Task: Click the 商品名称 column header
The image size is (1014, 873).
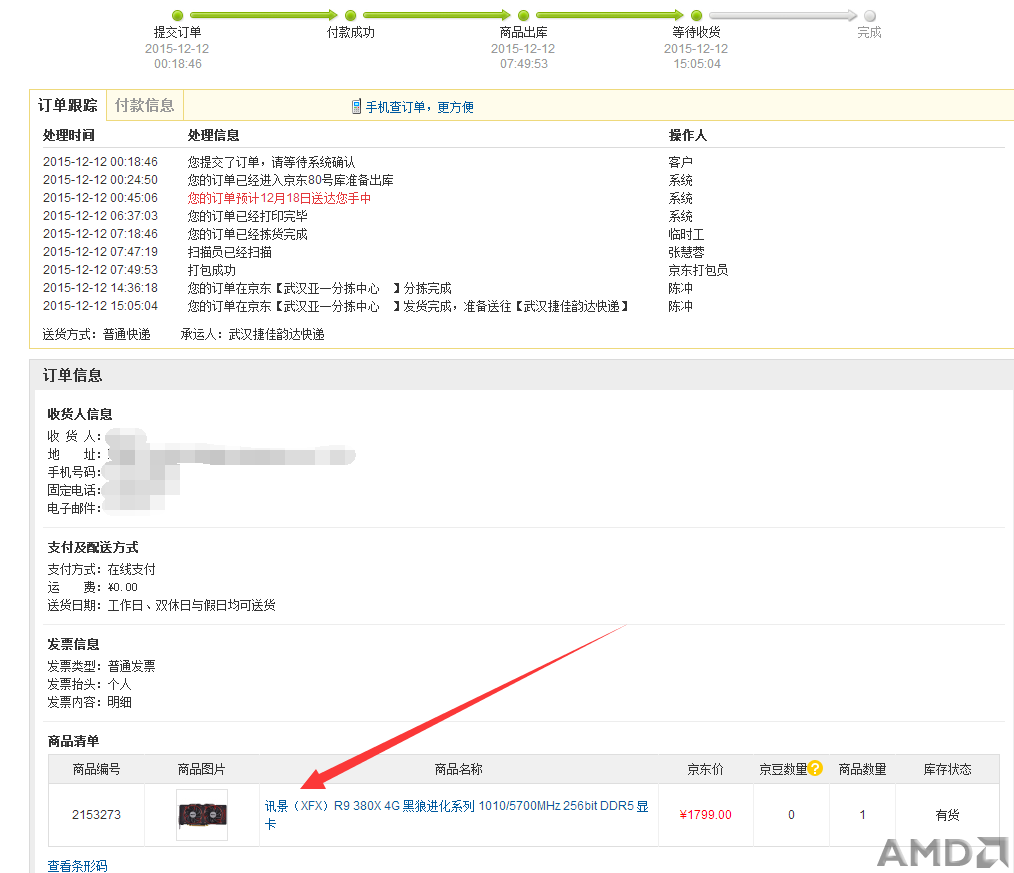Action: 458,770
